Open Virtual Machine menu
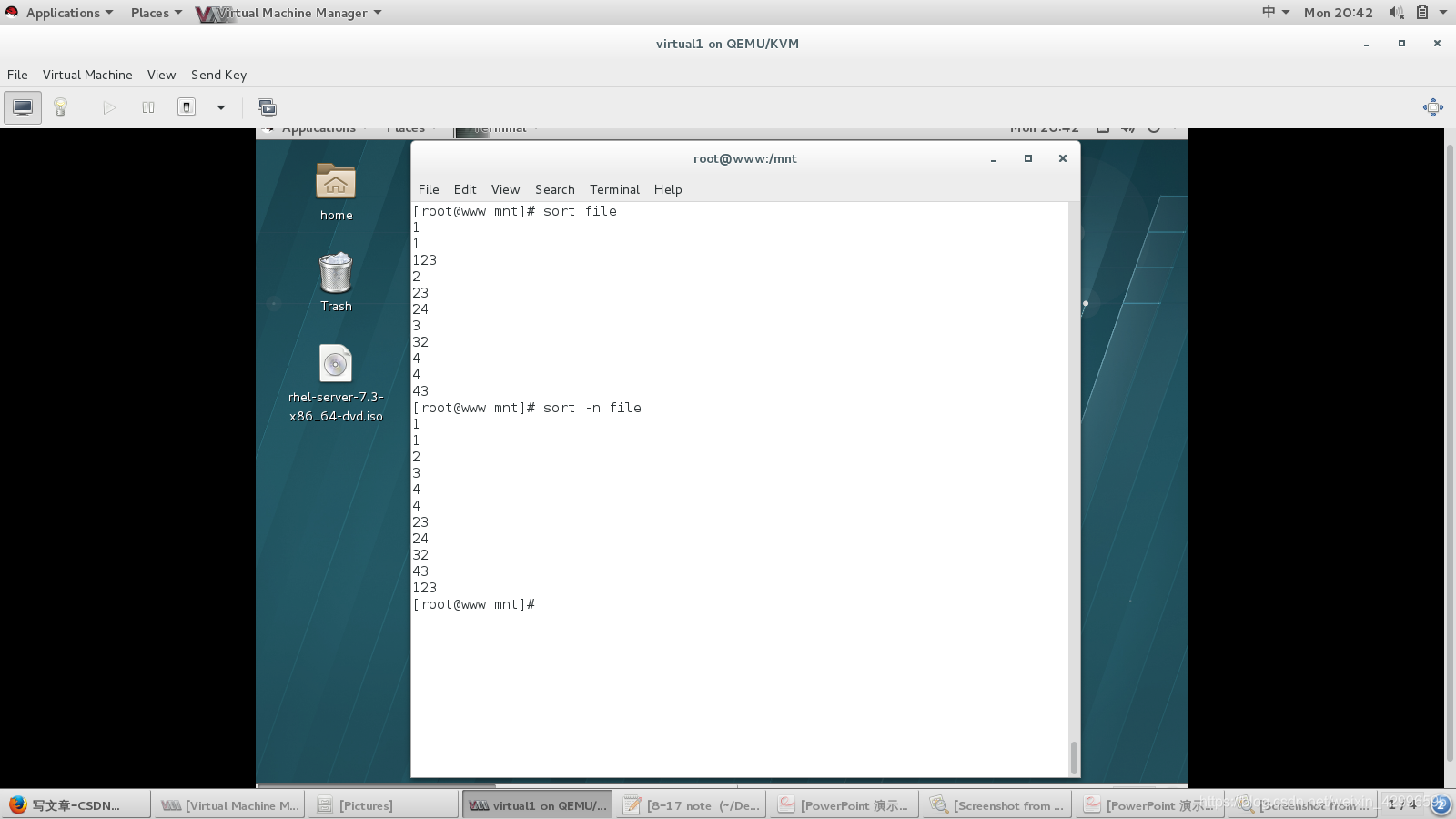 pos(87,75)
